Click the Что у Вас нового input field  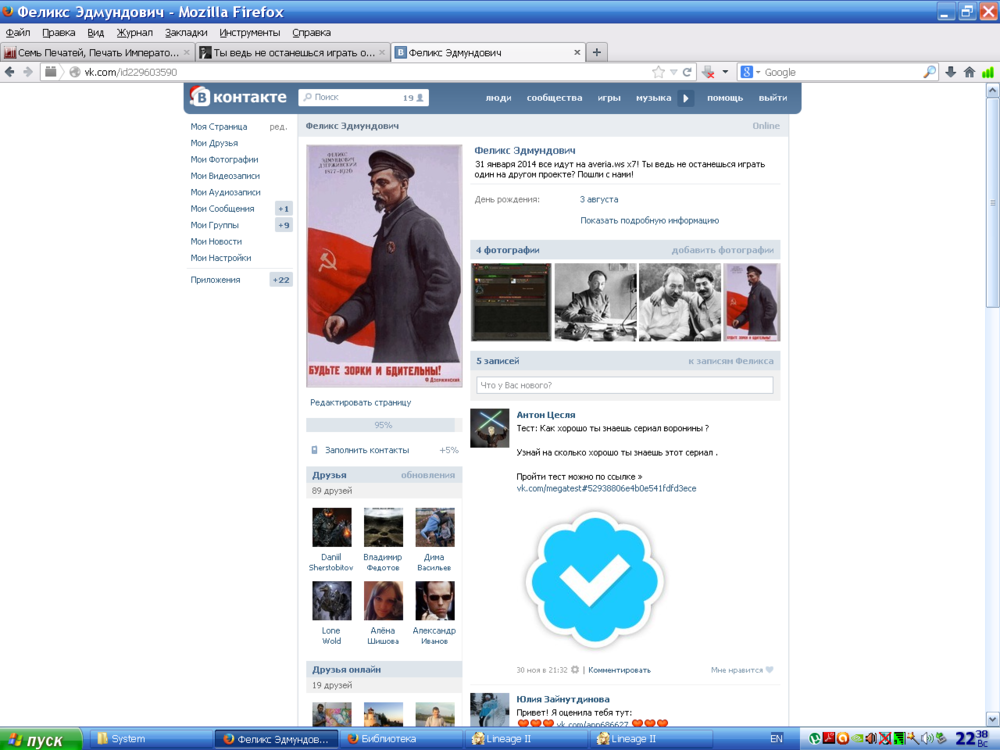pos(624,385)
